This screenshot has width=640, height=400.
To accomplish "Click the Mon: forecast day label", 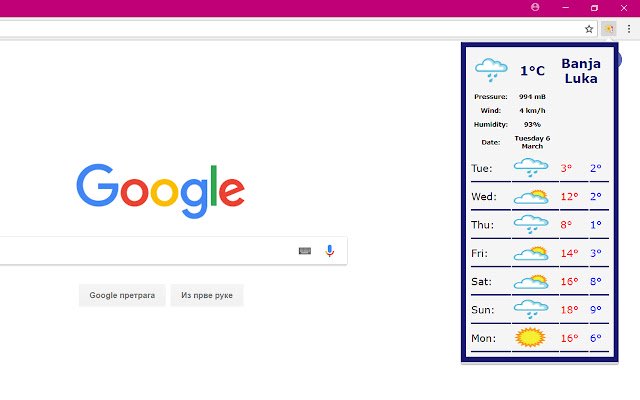I will (x=484, y=338).
